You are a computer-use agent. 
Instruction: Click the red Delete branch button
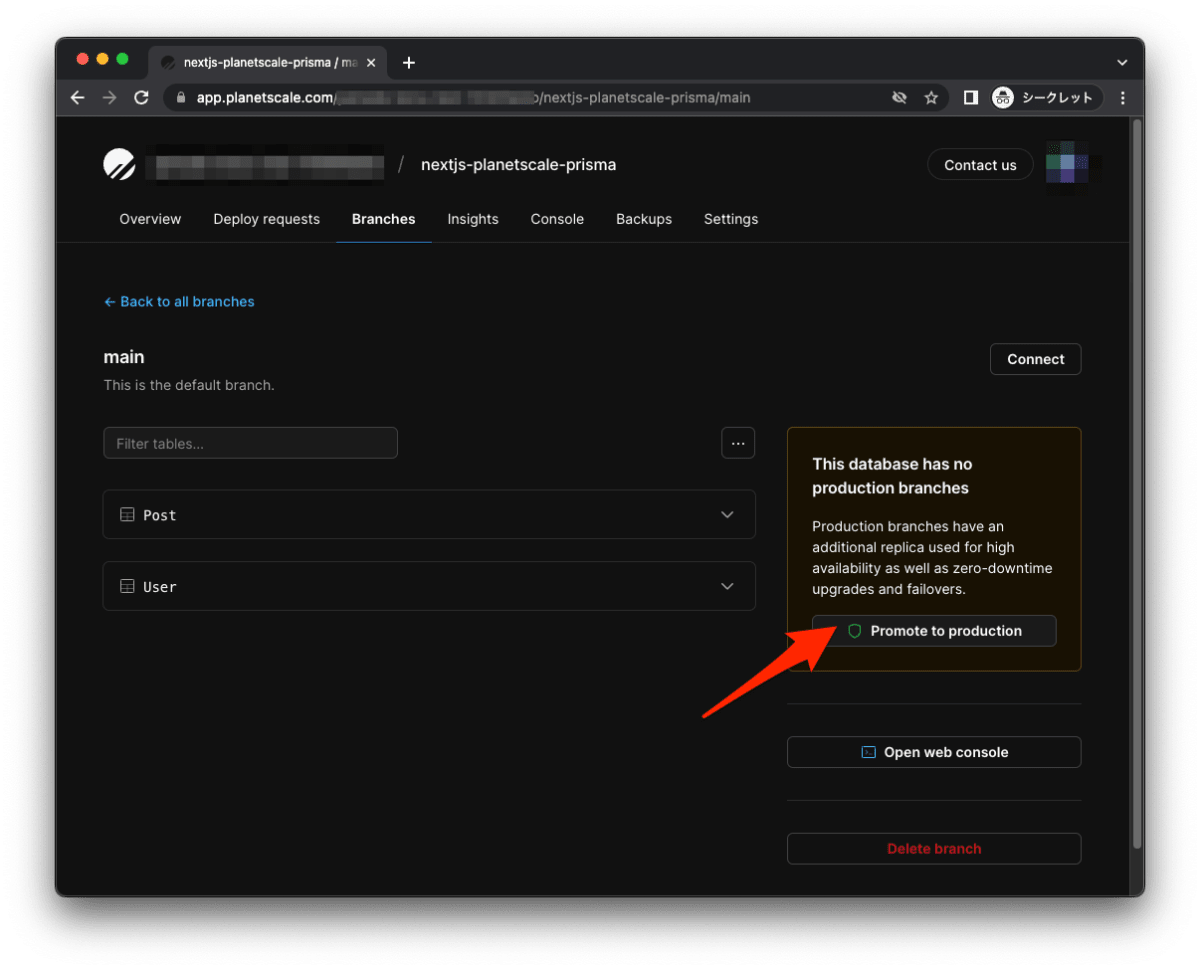[934, 848]
